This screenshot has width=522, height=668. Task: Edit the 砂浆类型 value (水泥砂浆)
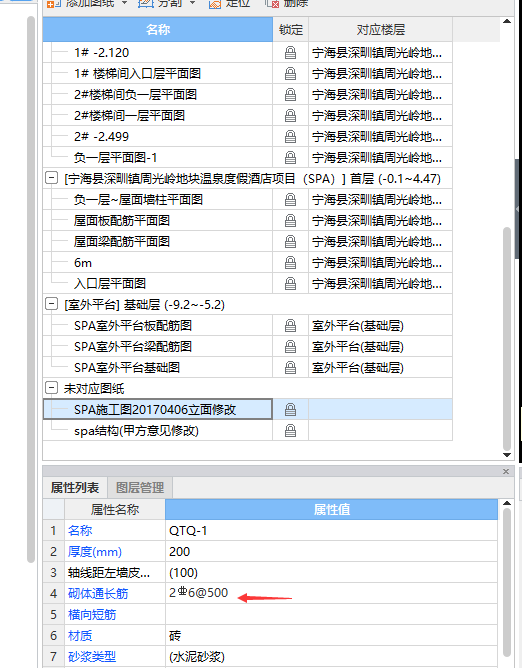pos(332,656)
